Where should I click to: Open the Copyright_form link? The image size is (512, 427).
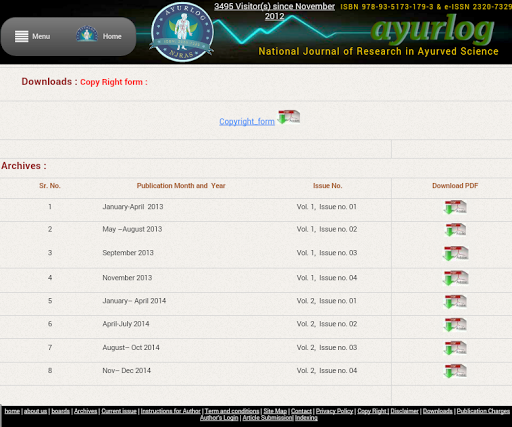click(247, 122)
